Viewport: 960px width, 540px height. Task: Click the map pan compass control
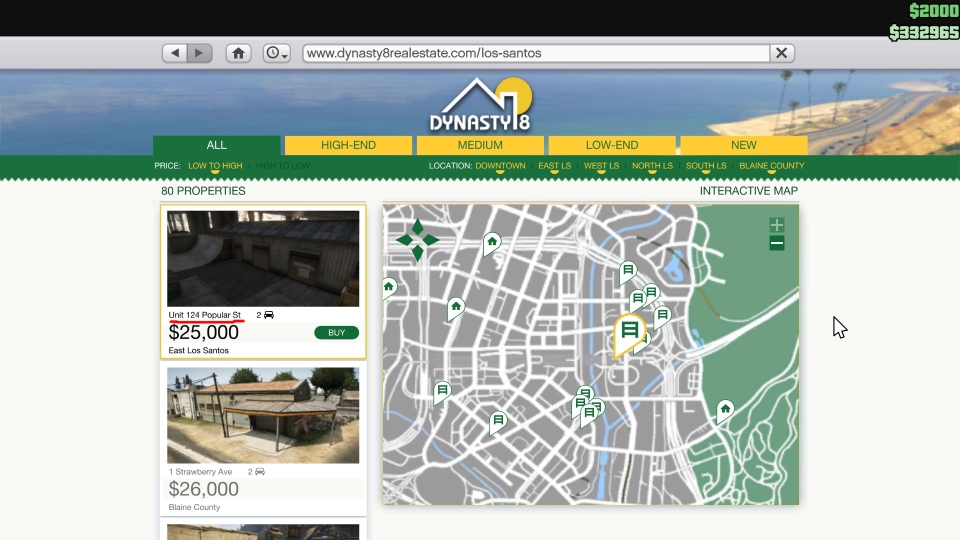pos(418,239)
